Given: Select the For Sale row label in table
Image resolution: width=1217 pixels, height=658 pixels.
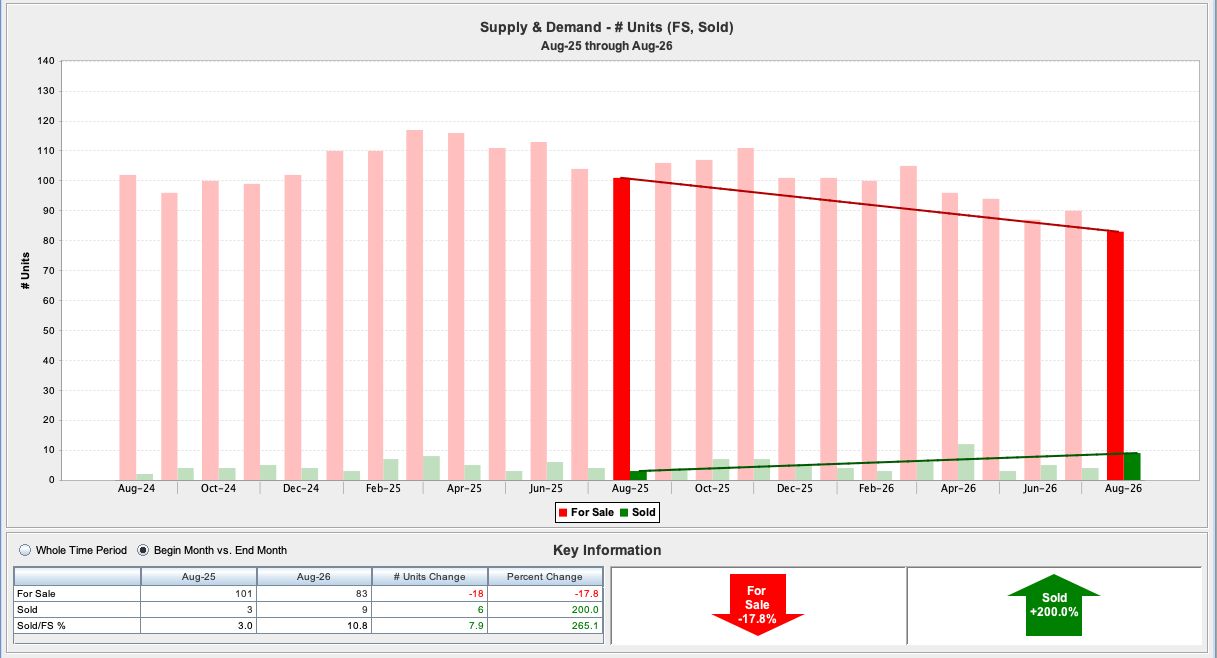Looking at the screenshot, I should tap(78, 593).
